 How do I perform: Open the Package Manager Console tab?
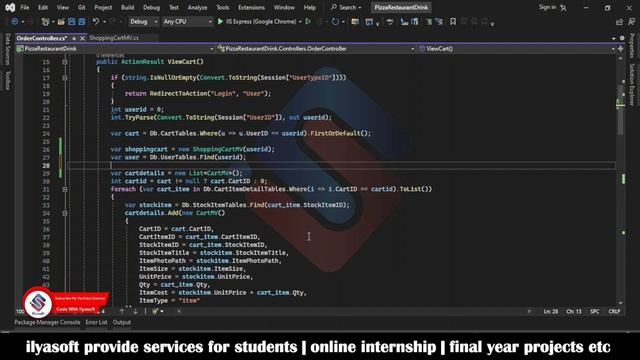47,322
